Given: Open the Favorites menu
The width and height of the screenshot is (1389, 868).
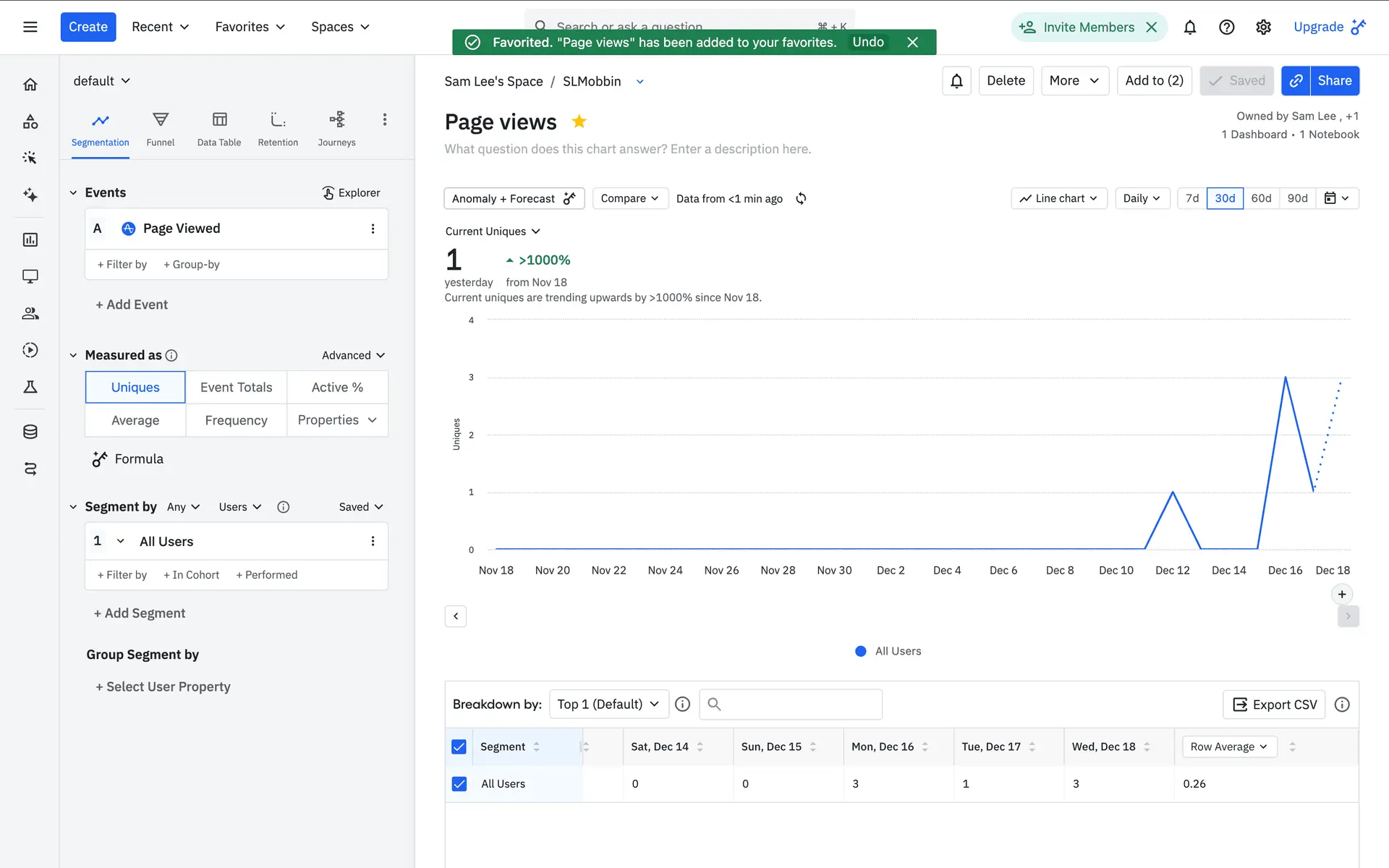Looking at the screenshot, I should tap(250, 27).
